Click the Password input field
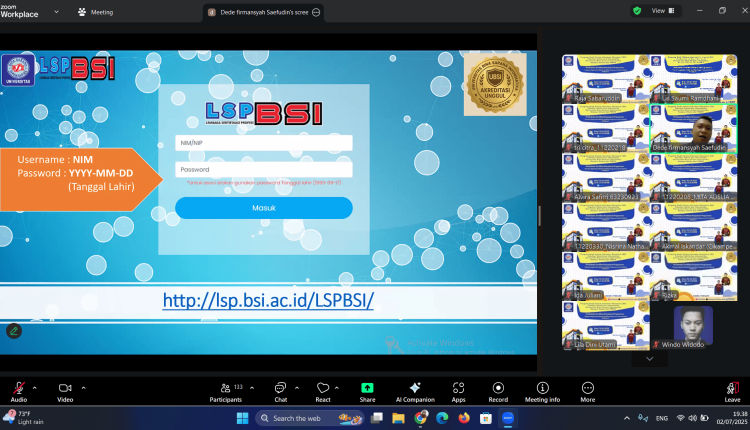This screenshot has height=430, width=750. coord(264,169)
